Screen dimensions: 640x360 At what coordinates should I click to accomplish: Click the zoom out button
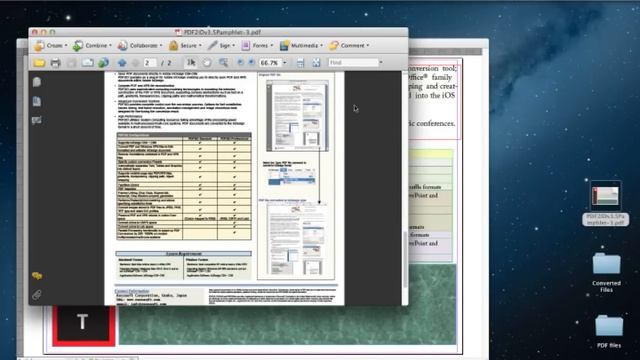[x=240, y=62]
